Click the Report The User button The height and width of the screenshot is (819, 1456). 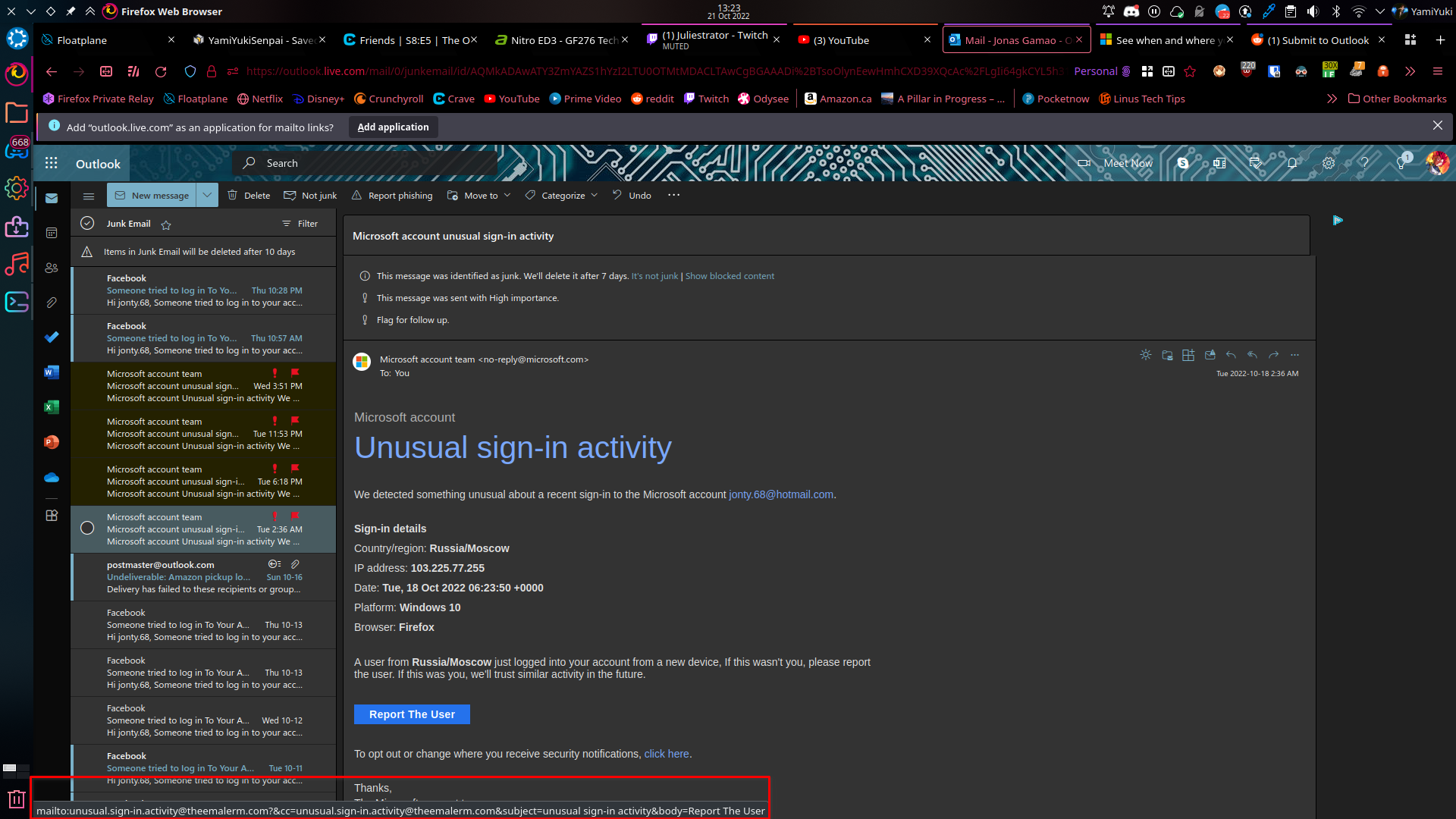(412, 714)
